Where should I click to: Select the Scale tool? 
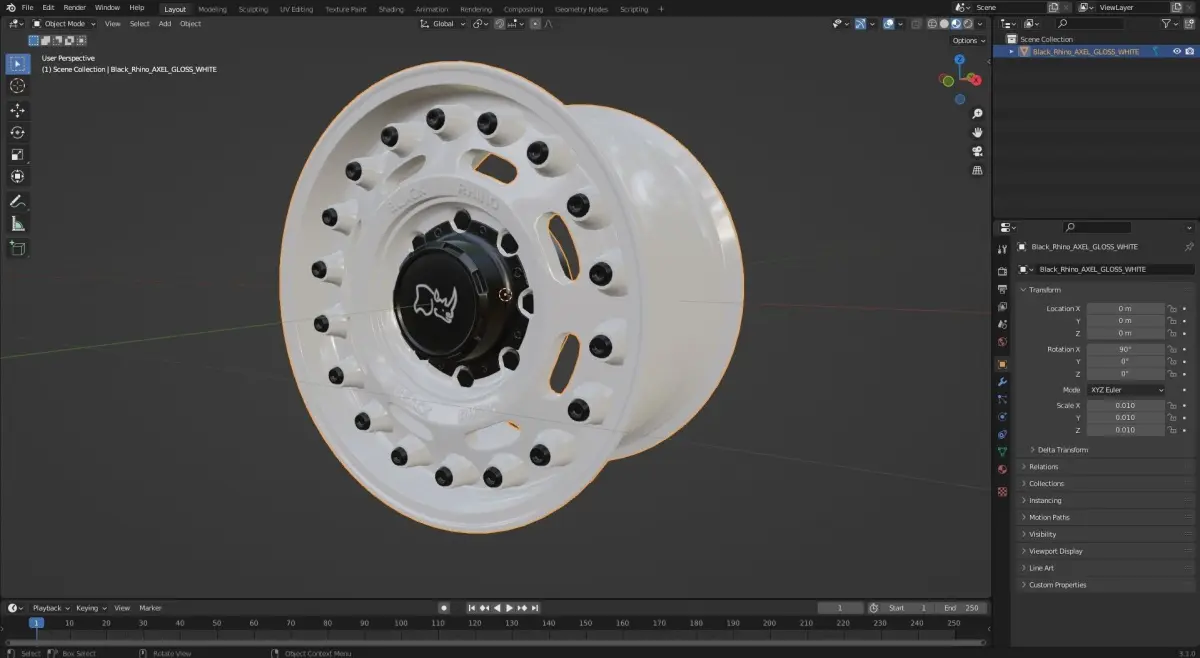click(x=18, y=154)
